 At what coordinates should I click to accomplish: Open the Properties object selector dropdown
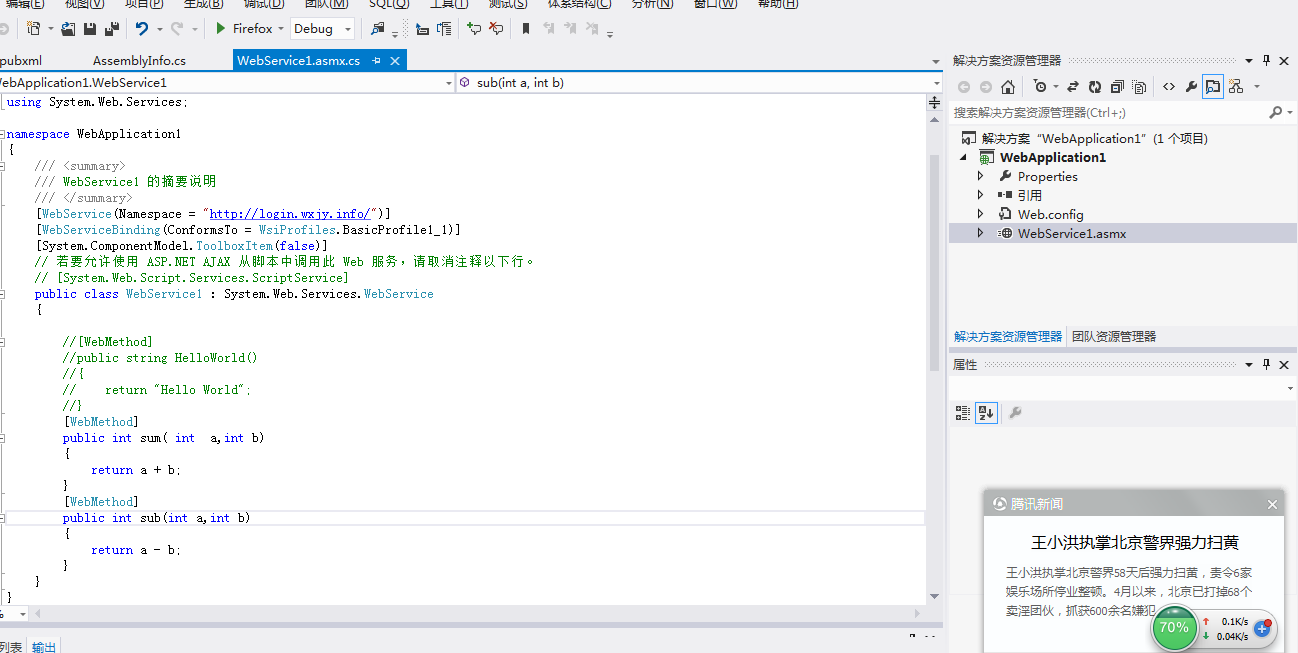1290,388
